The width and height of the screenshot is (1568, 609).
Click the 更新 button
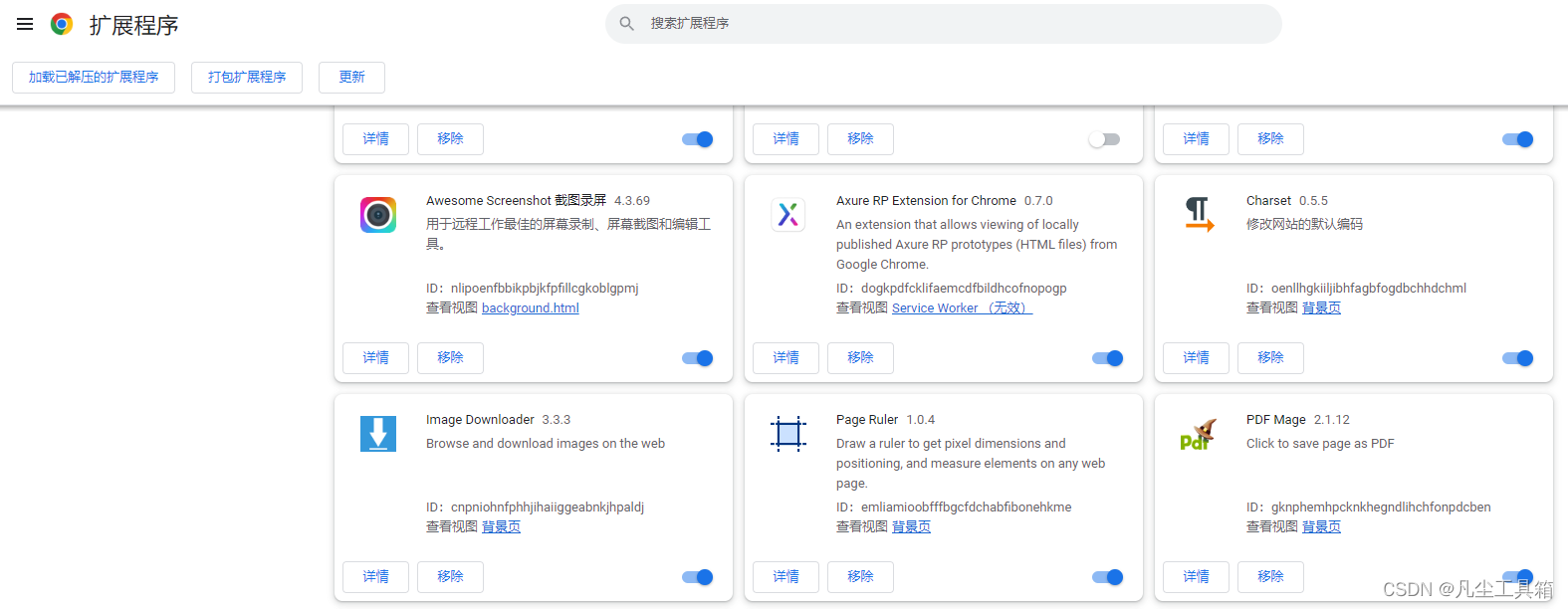351,78
